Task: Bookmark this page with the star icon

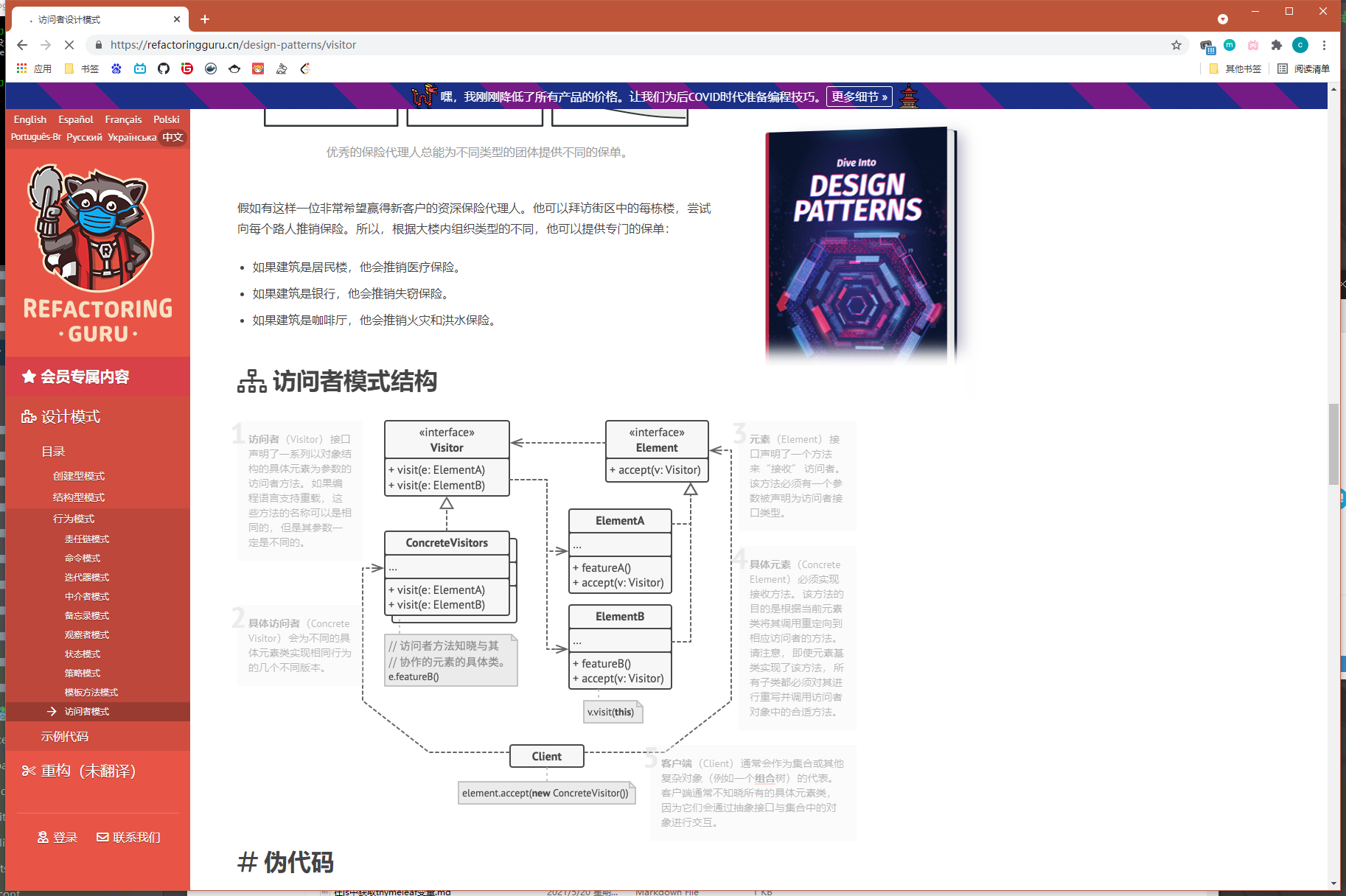Action: click(x=1176, y=45)
